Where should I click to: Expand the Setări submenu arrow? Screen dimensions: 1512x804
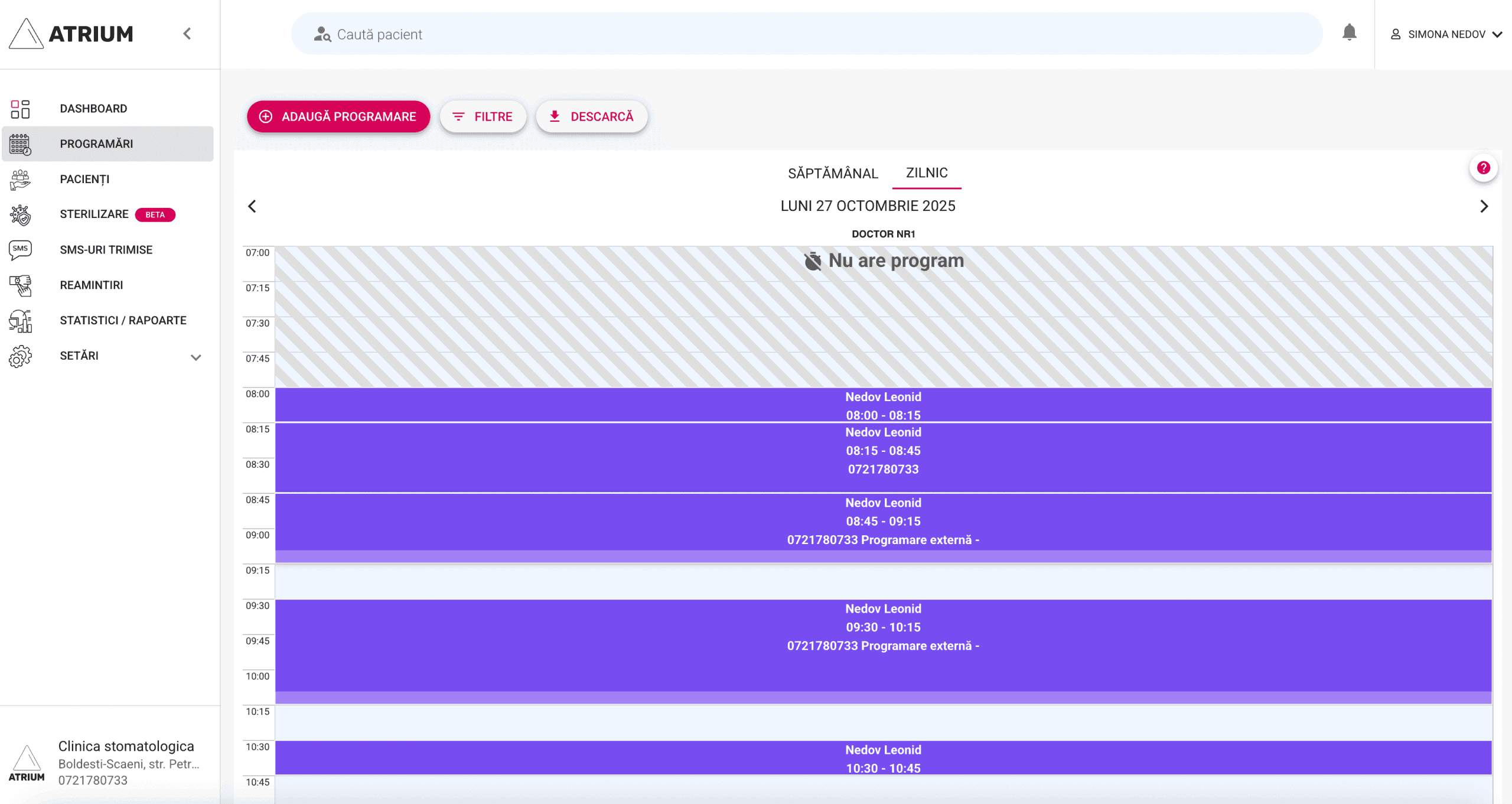tap(196, 357)
